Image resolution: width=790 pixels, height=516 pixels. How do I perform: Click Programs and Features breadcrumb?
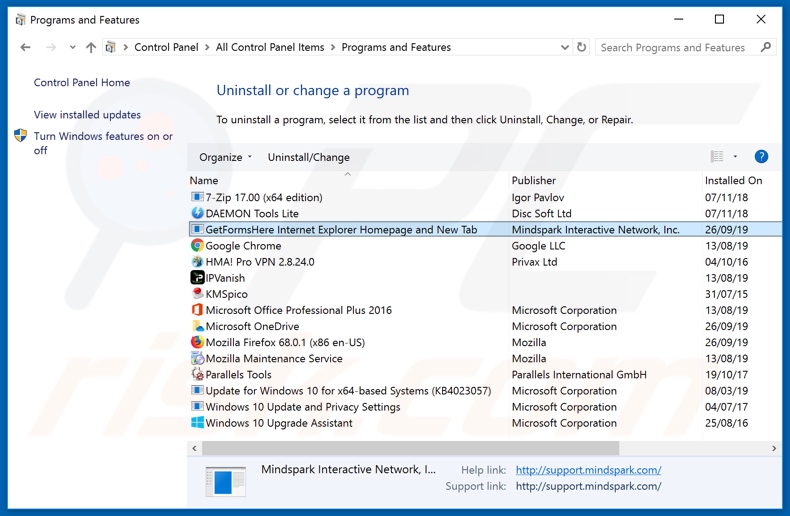(396, 47)
